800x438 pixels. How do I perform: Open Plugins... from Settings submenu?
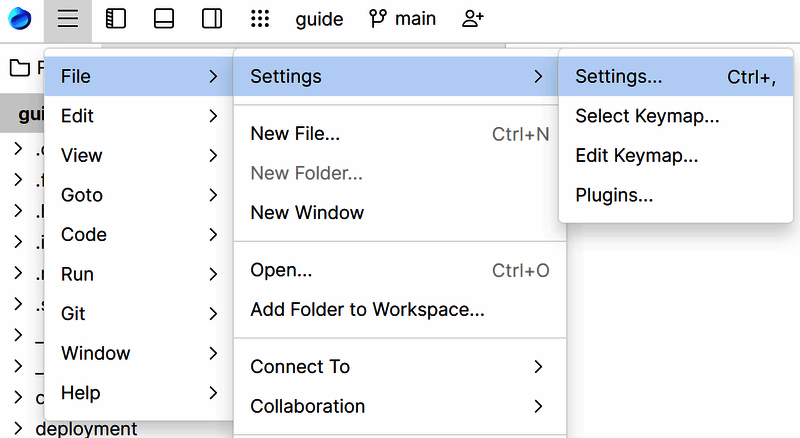[x=614, y=195]
